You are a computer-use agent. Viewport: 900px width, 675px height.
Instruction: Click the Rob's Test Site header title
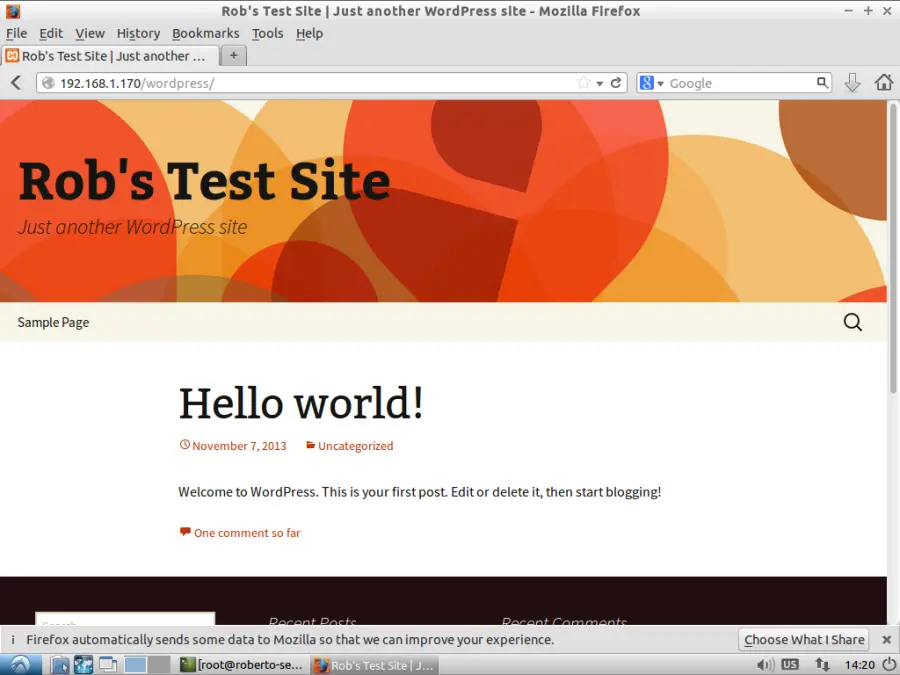(x=204, y=181)
